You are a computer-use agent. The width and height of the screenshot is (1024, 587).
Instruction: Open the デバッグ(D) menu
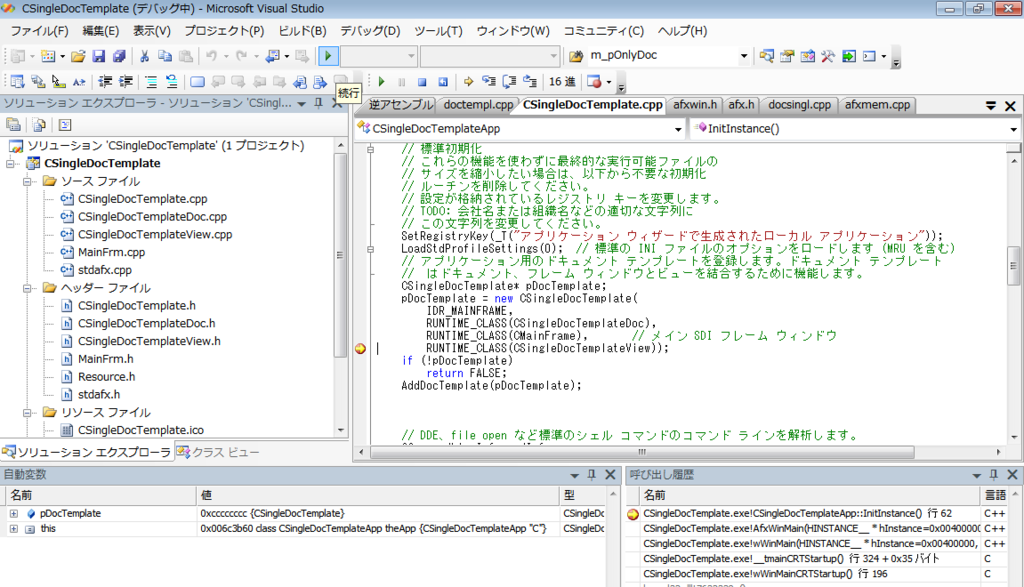(370, 31)
